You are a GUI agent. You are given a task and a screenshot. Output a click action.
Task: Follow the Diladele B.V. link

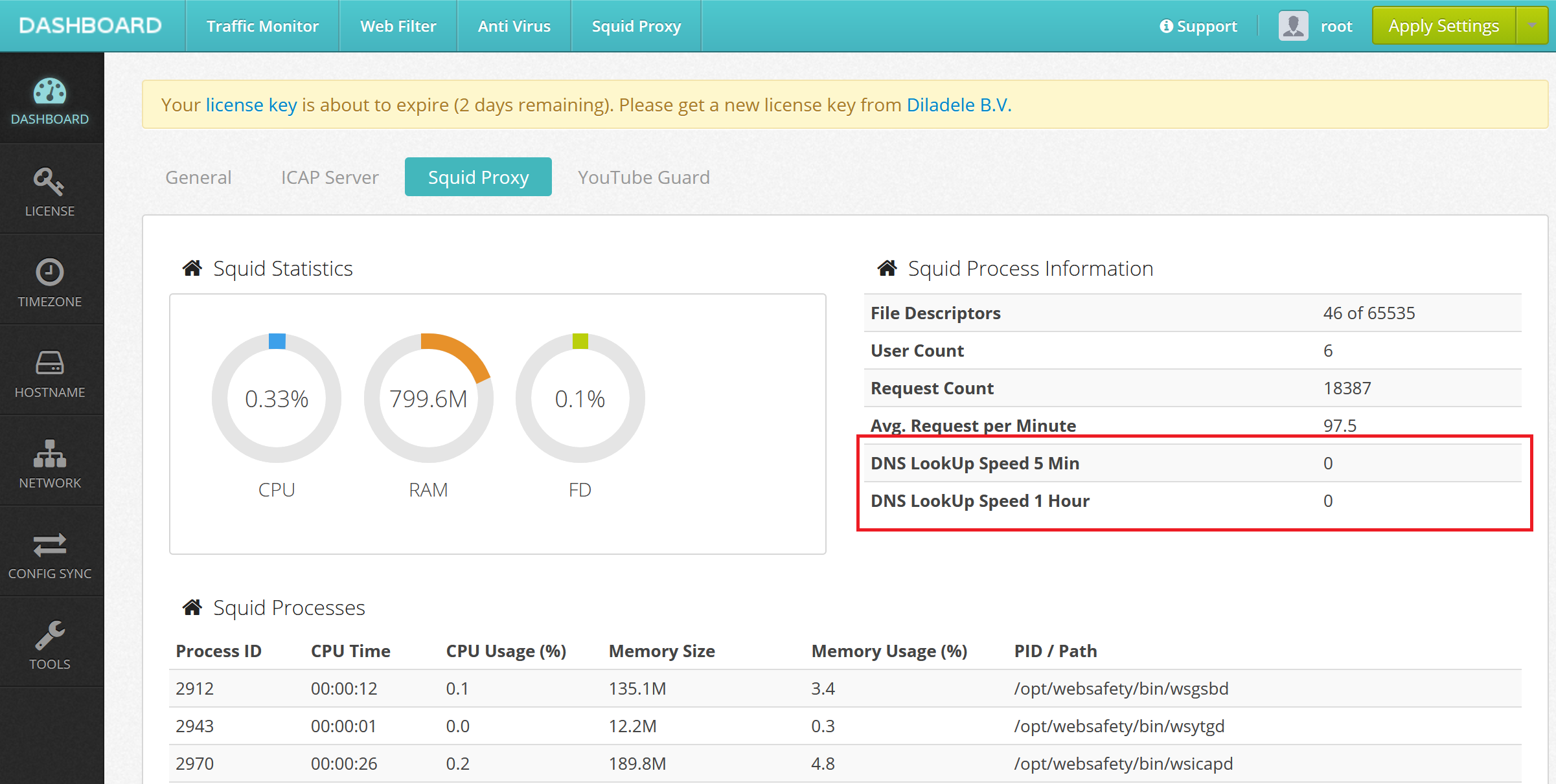point(959,104)
